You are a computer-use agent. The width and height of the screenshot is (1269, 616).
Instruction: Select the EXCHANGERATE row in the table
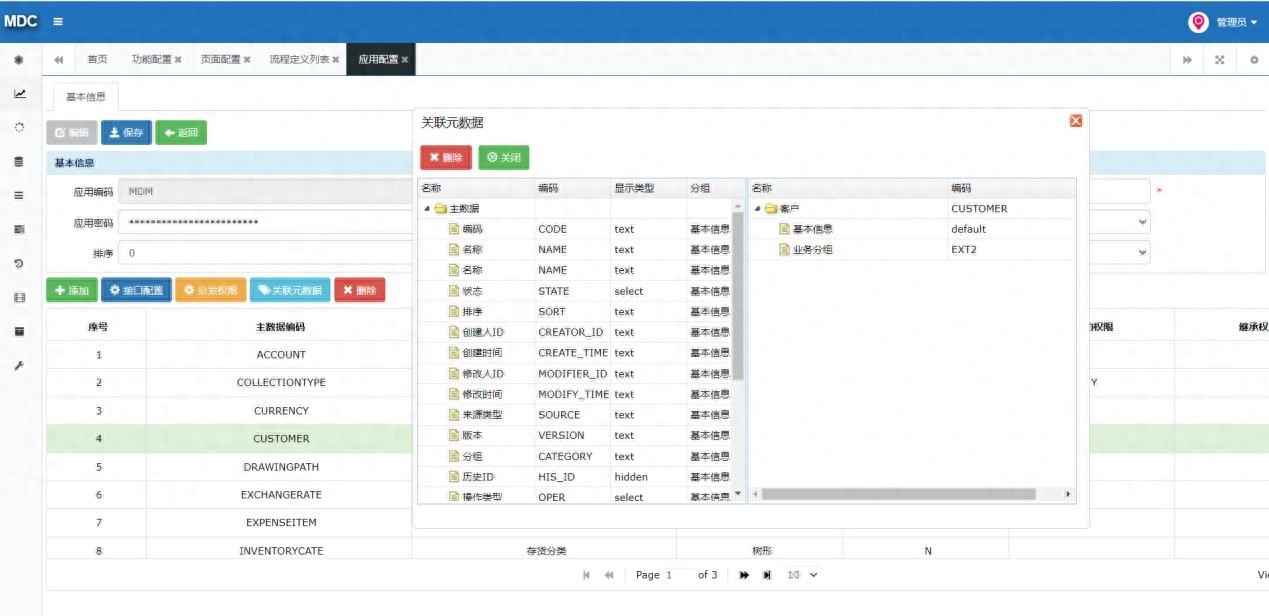[229, 495]
